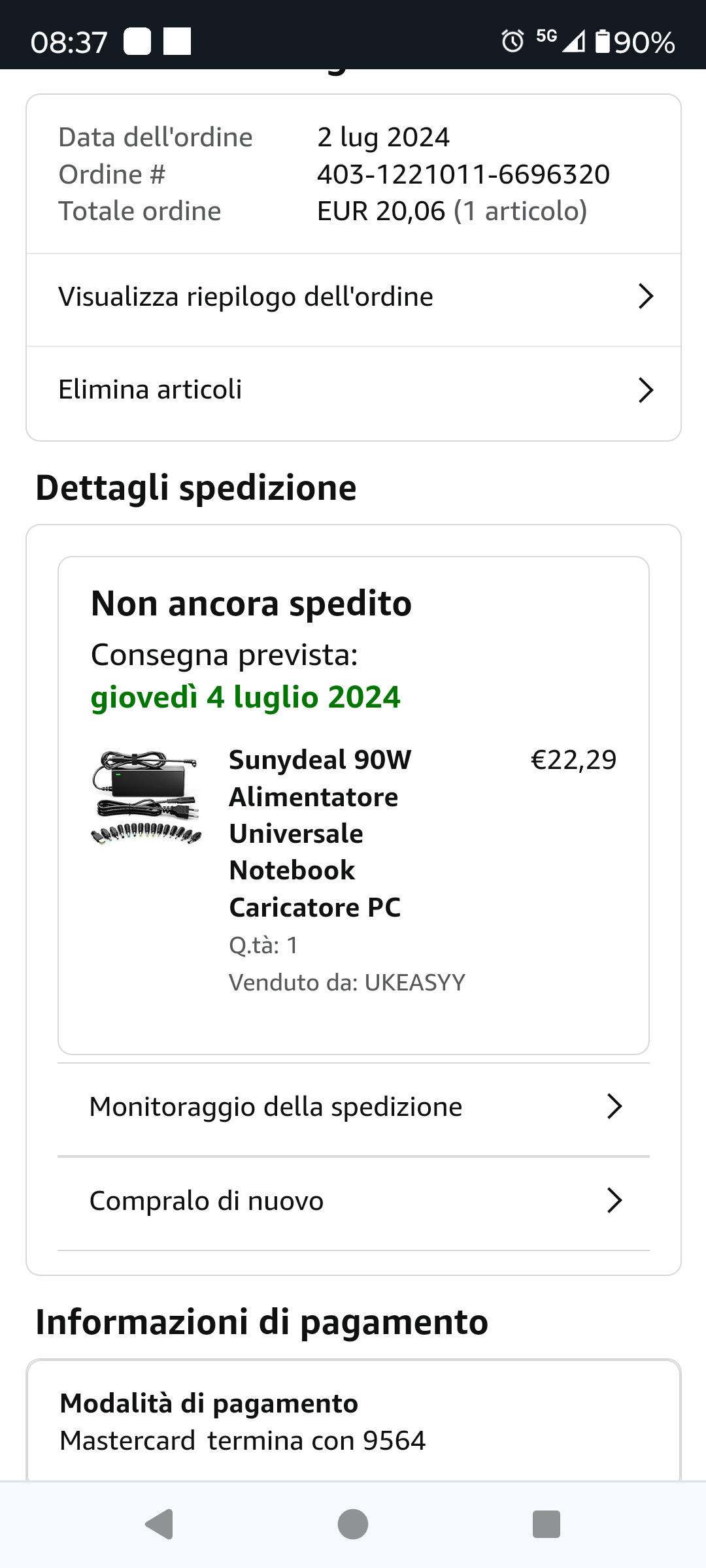Tap the chevron next to Elimina articoli
This screenshot has height=1568, width=706.
(645, 390)
